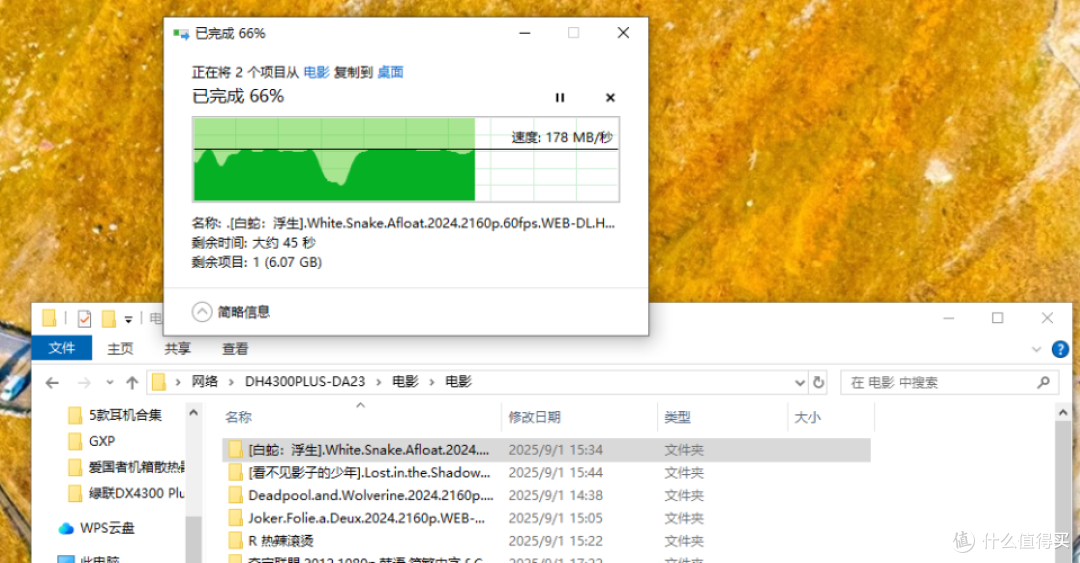Click 网络 in the address breadcrumb
Screen dimensions: 1080x563
[205, 382]
